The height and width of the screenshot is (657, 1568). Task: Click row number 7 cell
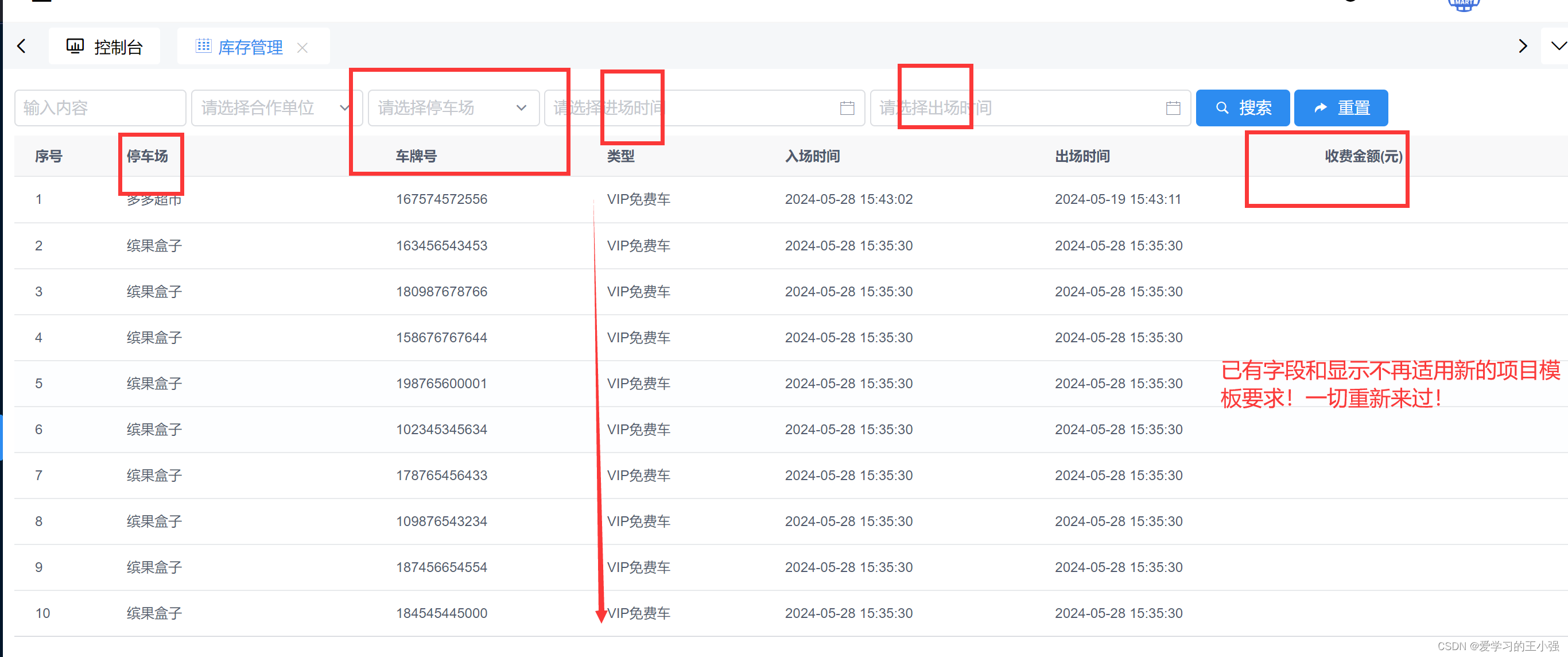[39, 476]
